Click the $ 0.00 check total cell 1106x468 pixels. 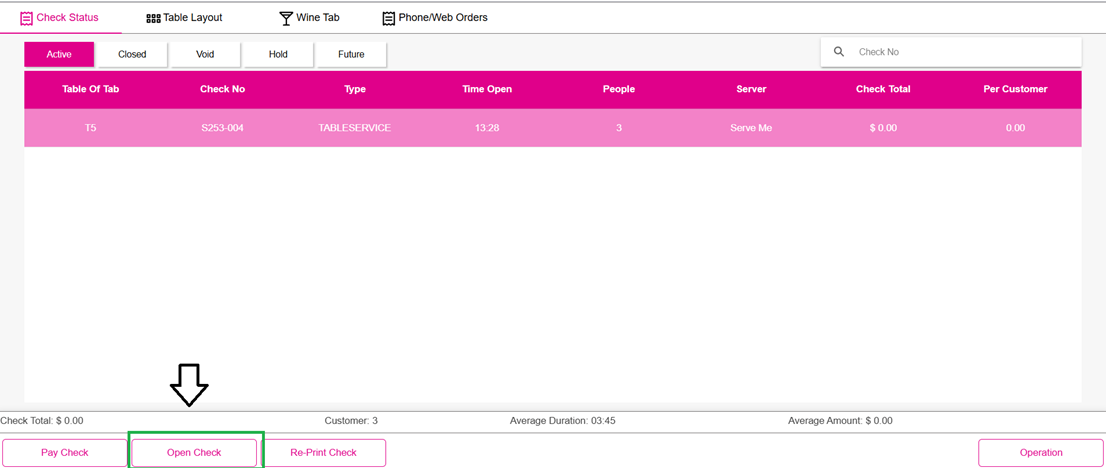tap(883, 128)
